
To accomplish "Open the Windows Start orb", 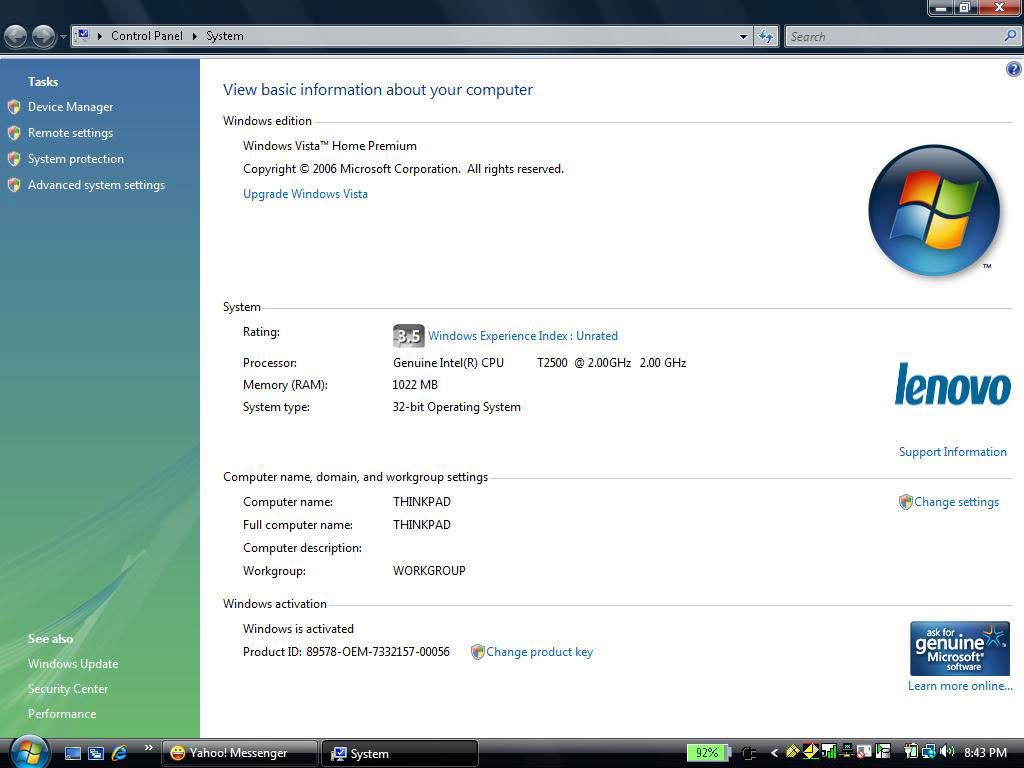I will pyautogui.click(x=28, y=751).
